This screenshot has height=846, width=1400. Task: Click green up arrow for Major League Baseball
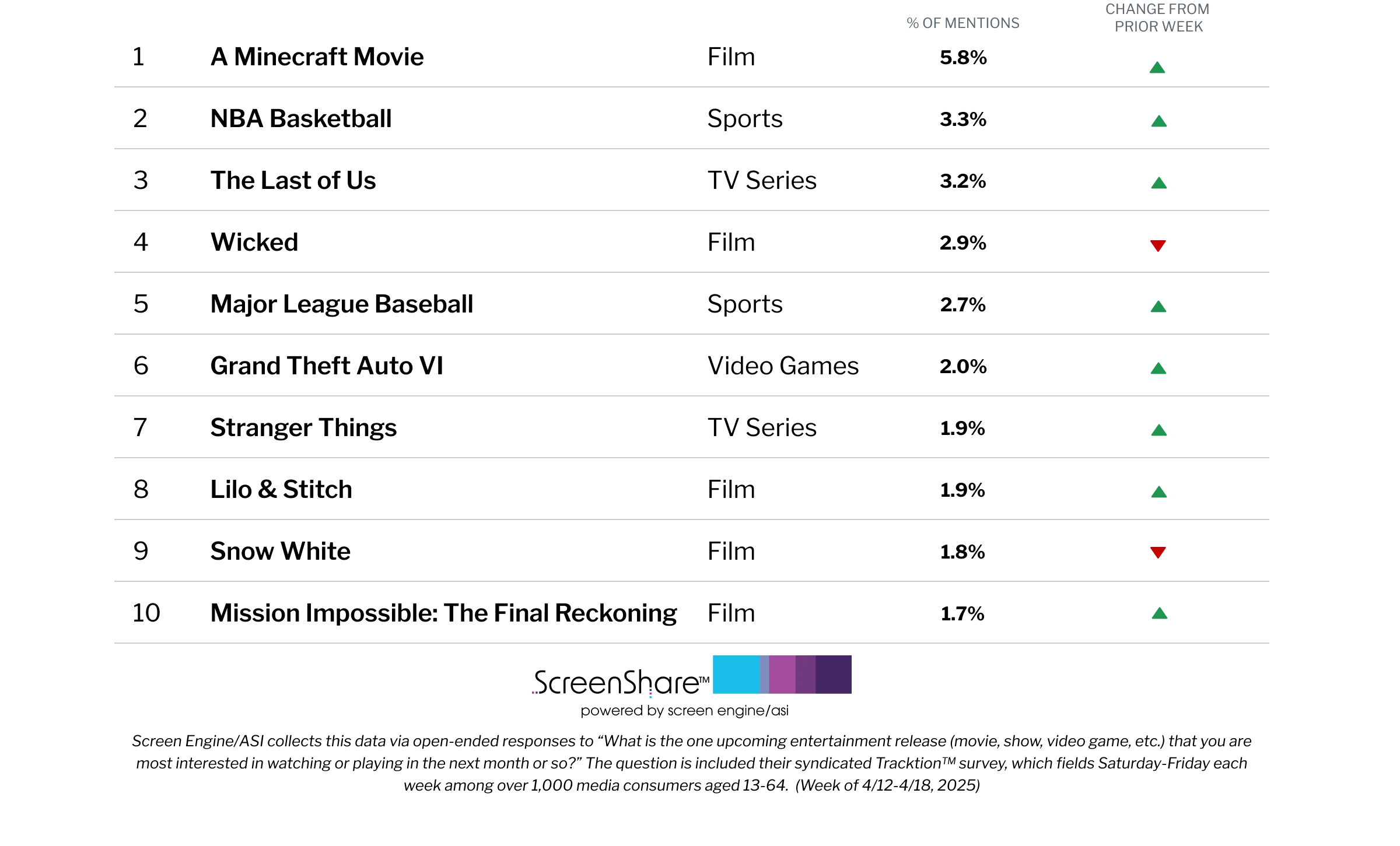pos(1158,307)
